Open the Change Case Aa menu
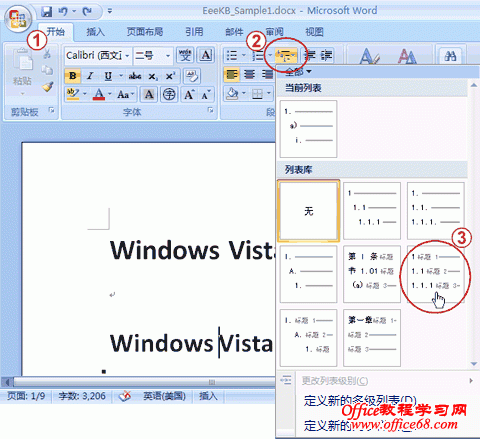Screen dimensions: 480x439 pos(125,94)
